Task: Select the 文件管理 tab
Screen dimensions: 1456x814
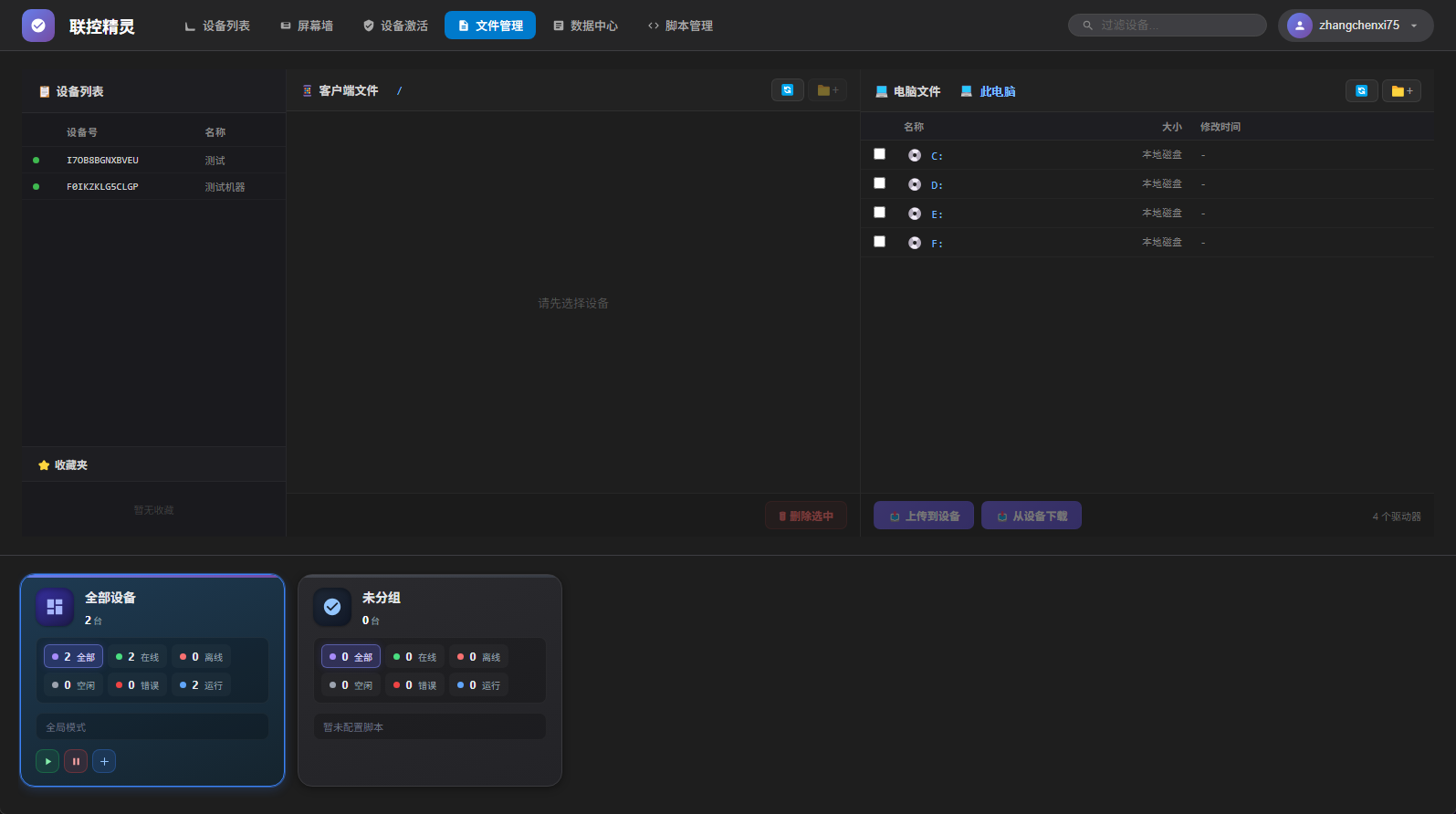Action: 490,26
